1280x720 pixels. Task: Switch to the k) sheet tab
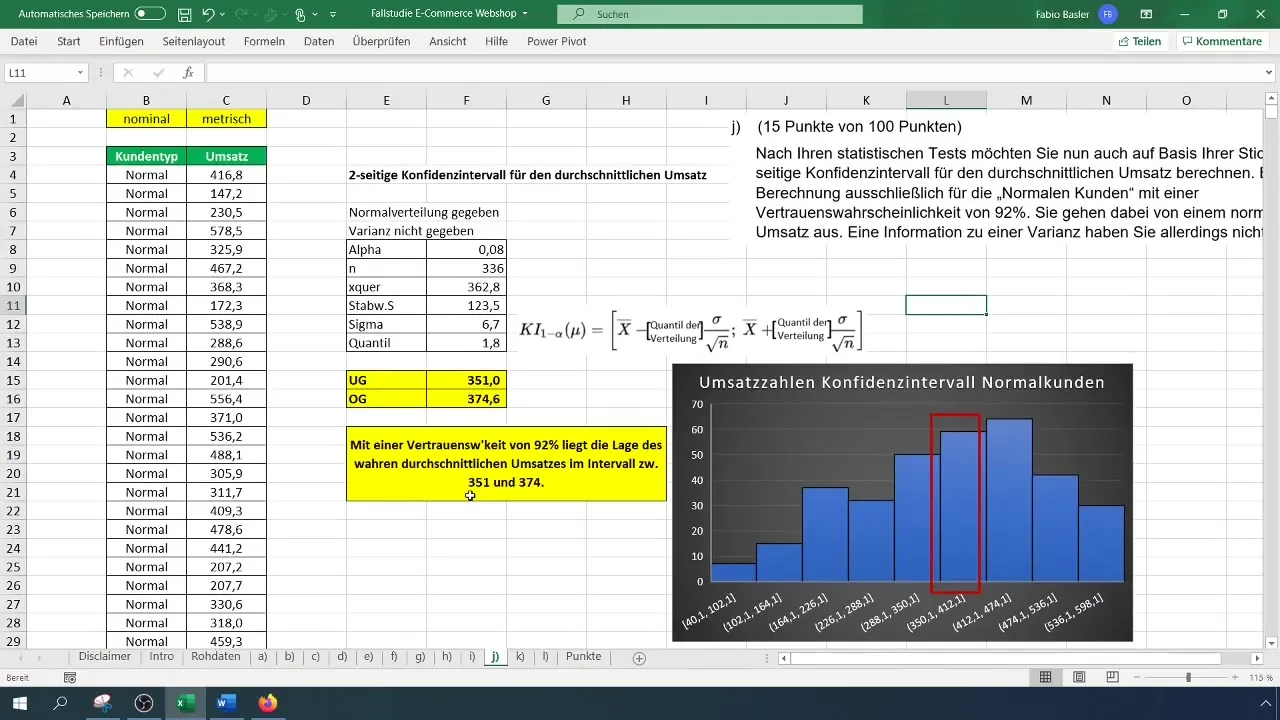(520, 657)
